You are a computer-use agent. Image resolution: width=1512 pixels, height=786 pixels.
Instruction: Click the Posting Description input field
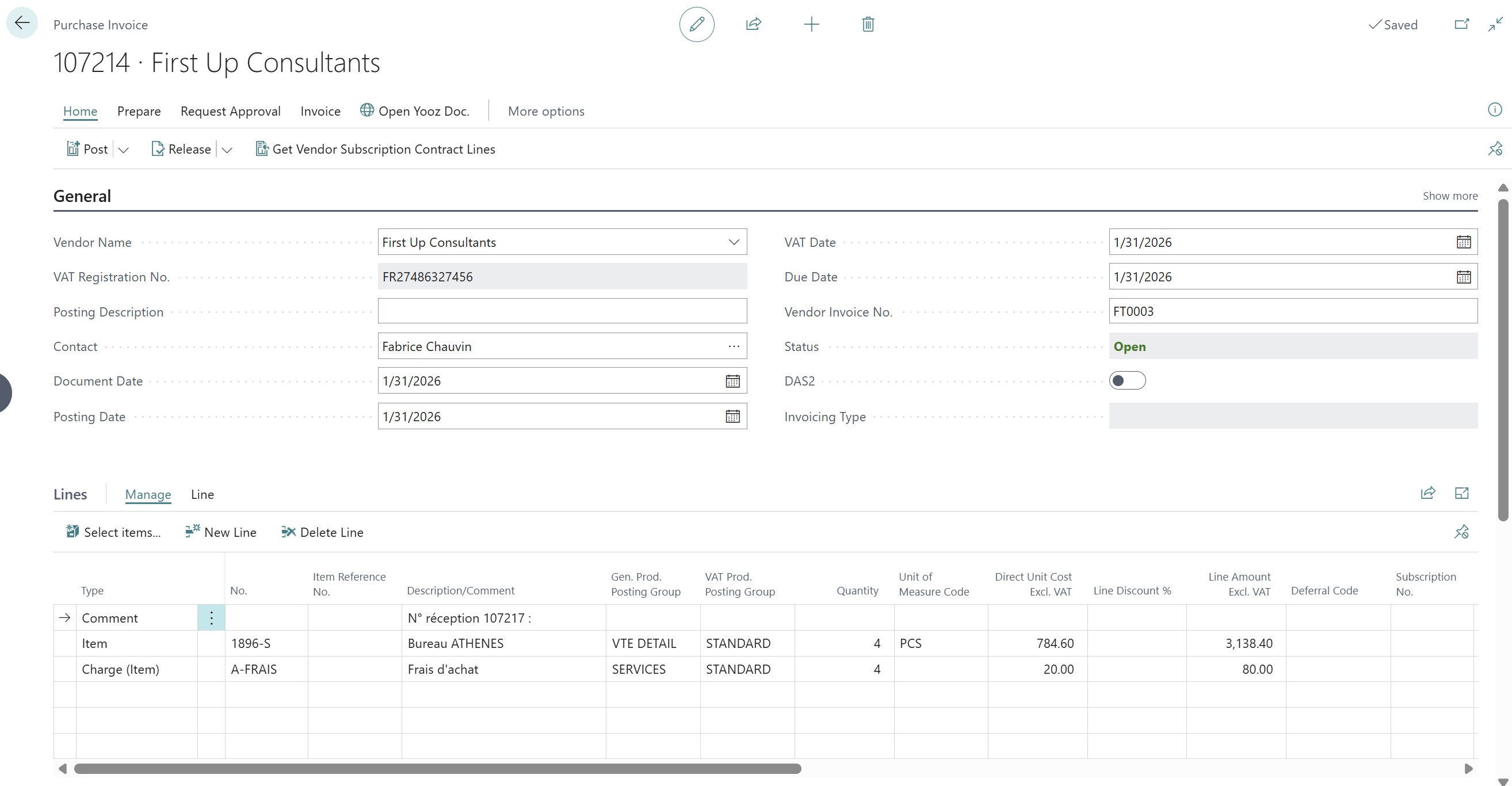(562, 311)
